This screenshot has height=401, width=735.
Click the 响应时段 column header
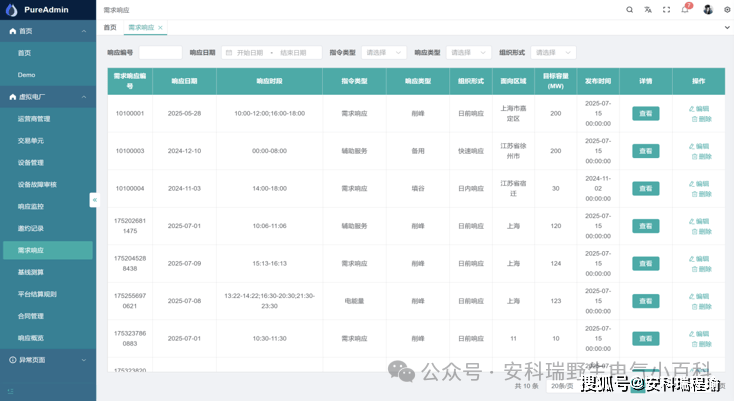pyautogui.click(x=269, y=81)
